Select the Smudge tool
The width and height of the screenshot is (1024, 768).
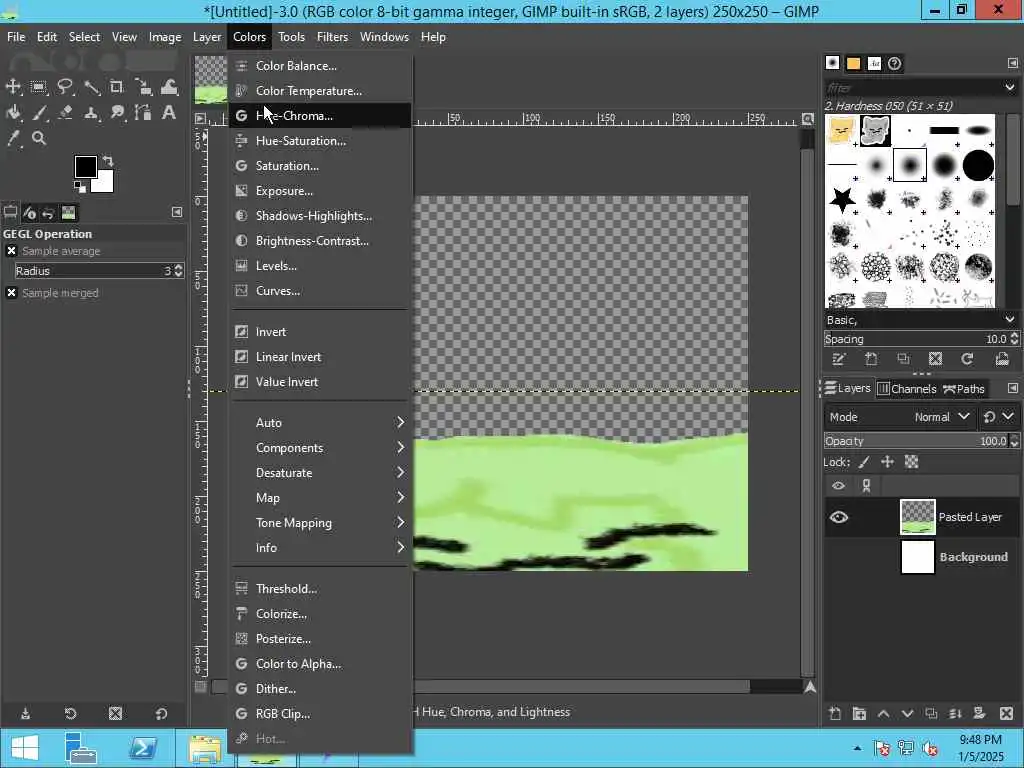(x=117, y=112)
